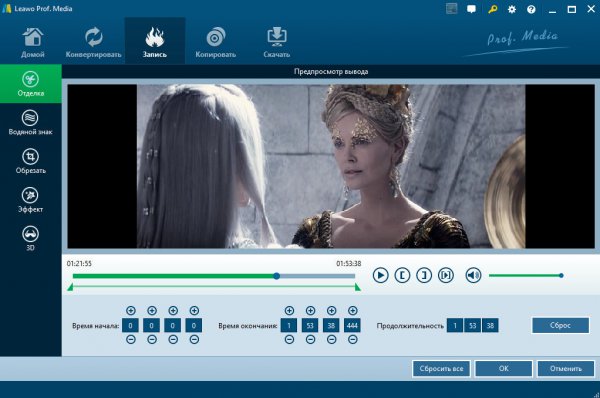
Task: Increase start time seconds with plus
Action: (x=173, y=310)
